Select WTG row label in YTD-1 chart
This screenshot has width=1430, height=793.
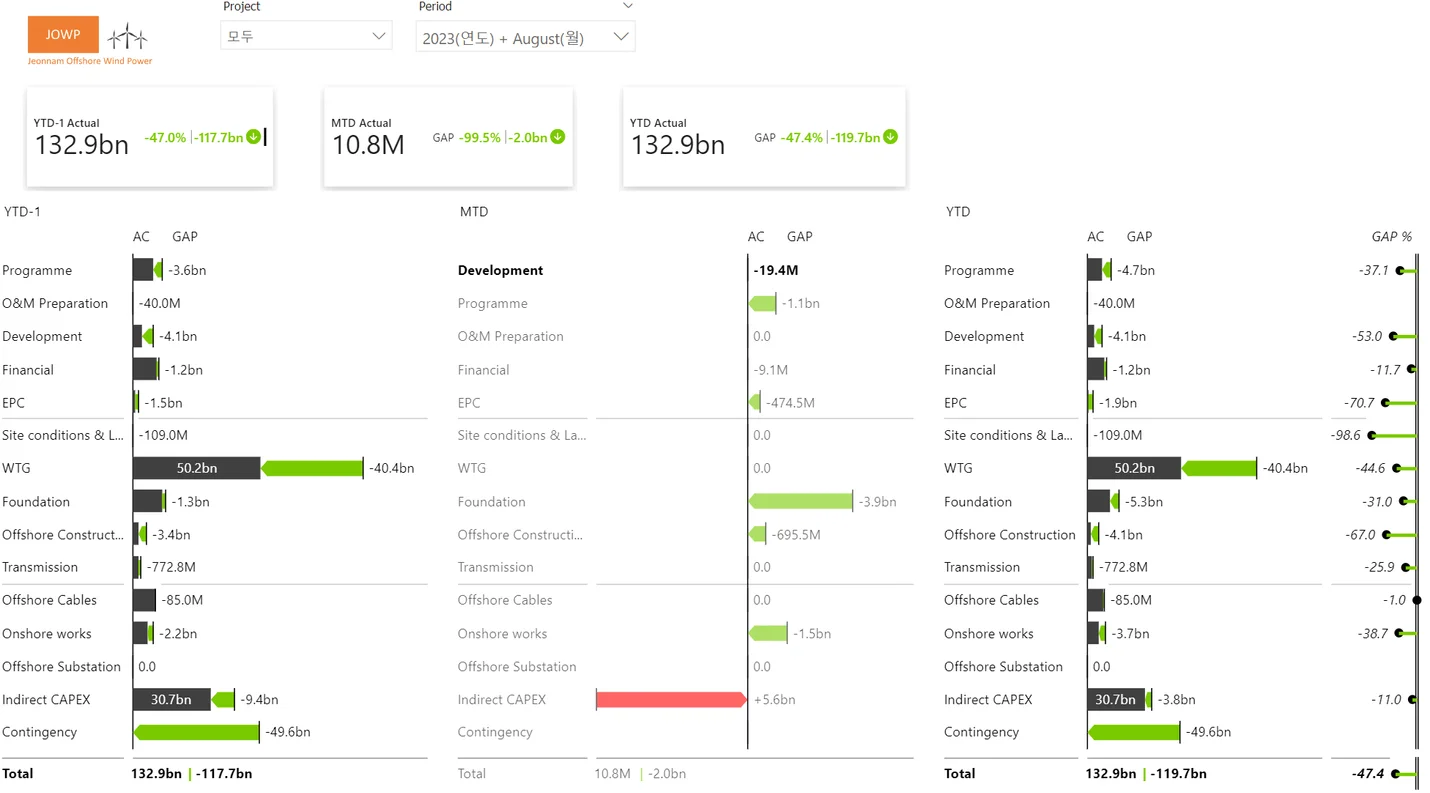coord(16,468)
